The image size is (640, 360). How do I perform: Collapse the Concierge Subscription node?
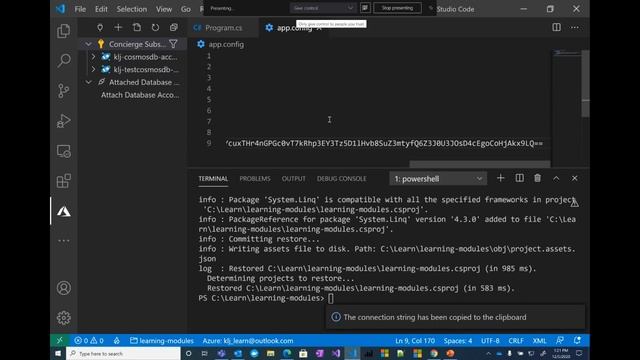[x=88, y=44]
